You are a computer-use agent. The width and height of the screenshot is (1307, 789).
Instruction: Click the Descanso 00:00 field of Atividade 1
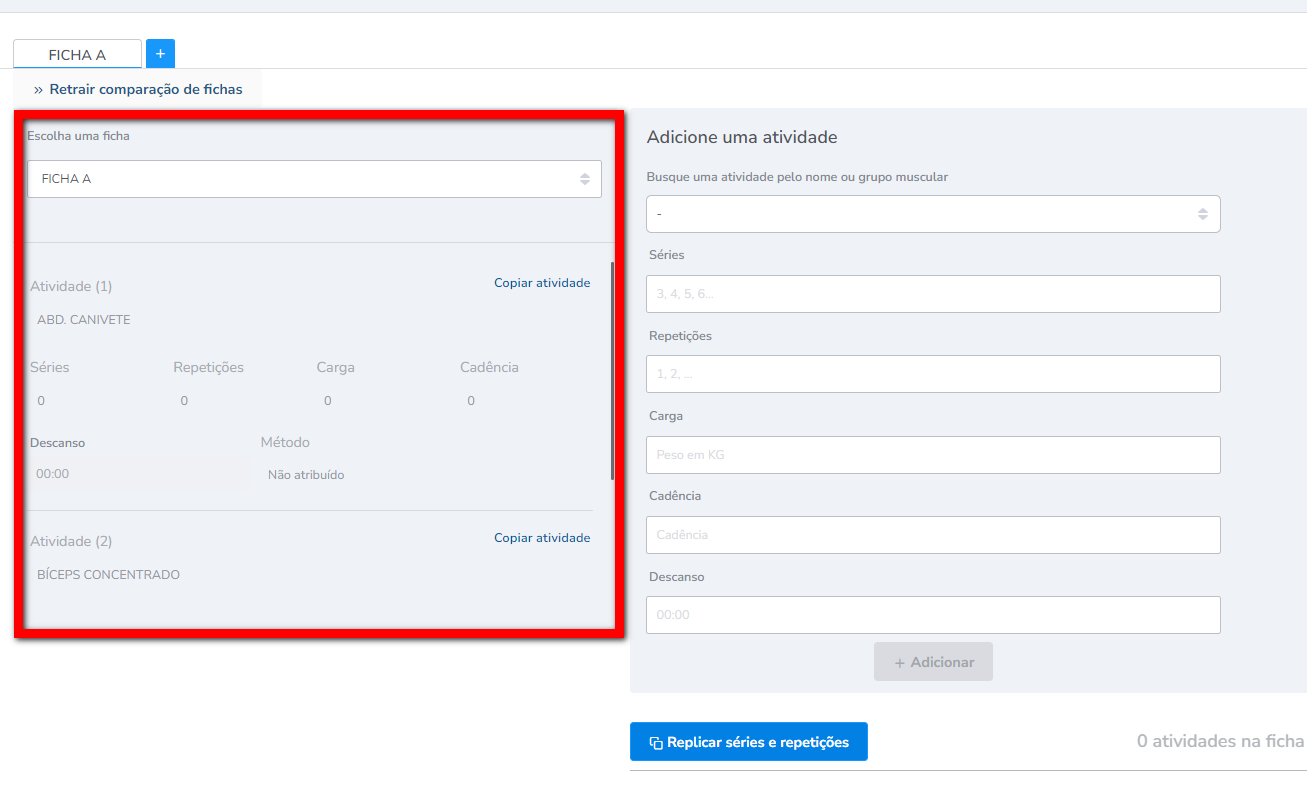[140, 474]
